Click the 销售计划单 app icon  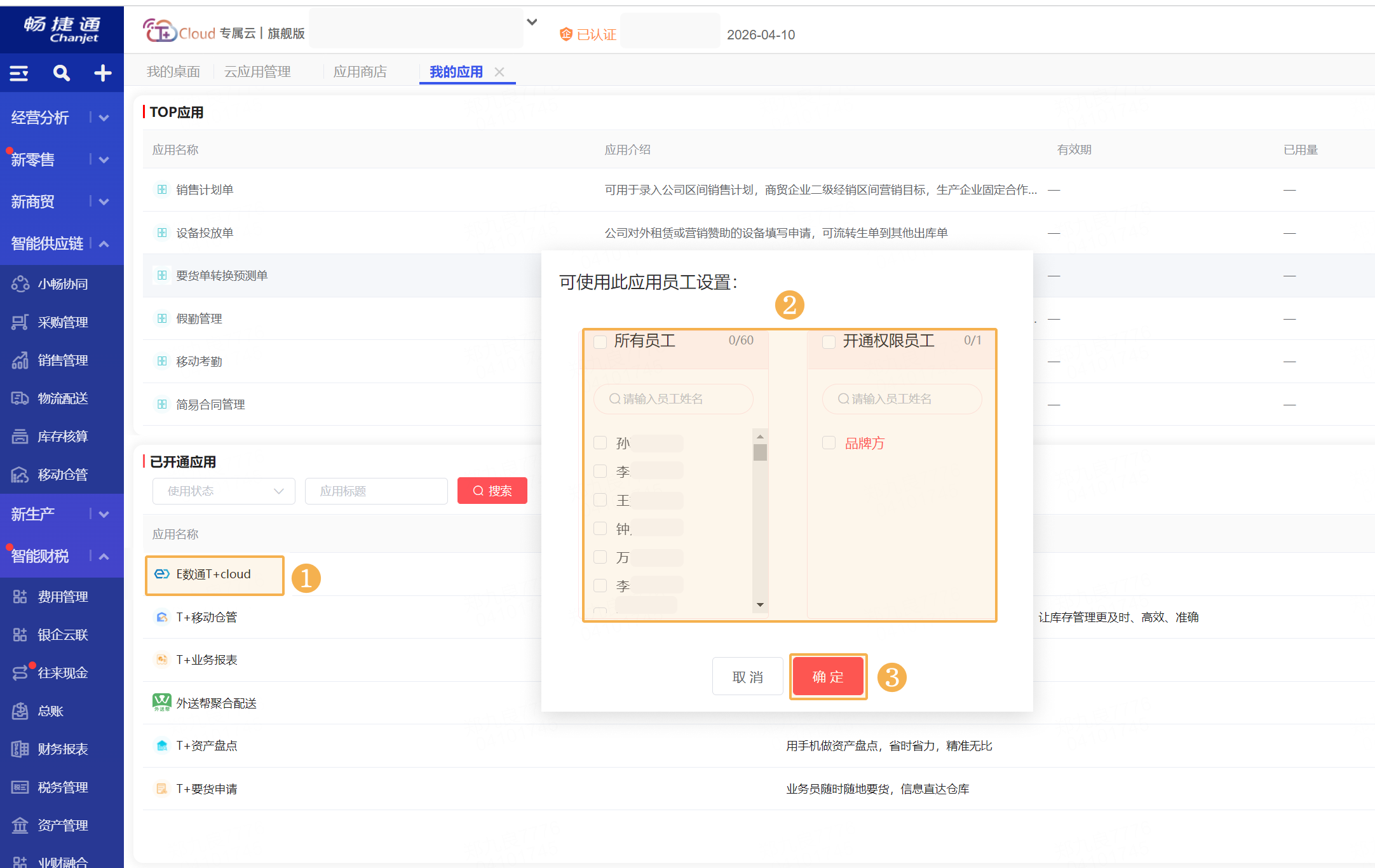pyautogui.click(x=162, y=189)
